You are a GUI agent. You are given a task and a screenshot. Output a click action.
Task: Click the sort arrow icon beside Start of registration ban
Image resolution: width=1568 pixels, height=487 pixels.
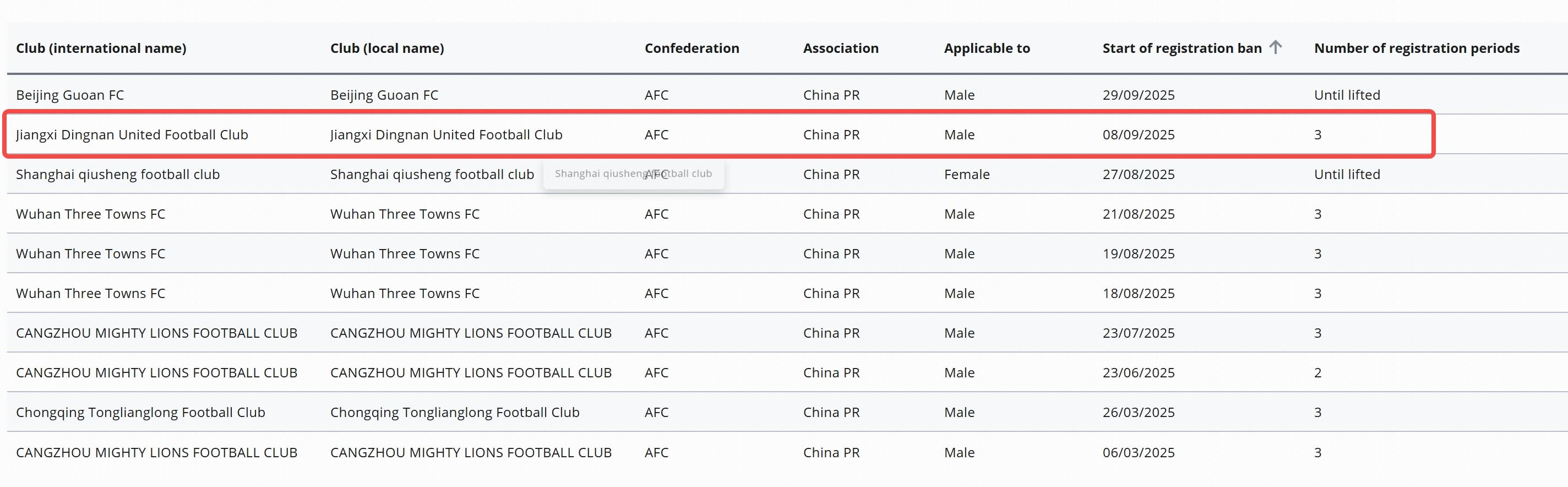1275,47
